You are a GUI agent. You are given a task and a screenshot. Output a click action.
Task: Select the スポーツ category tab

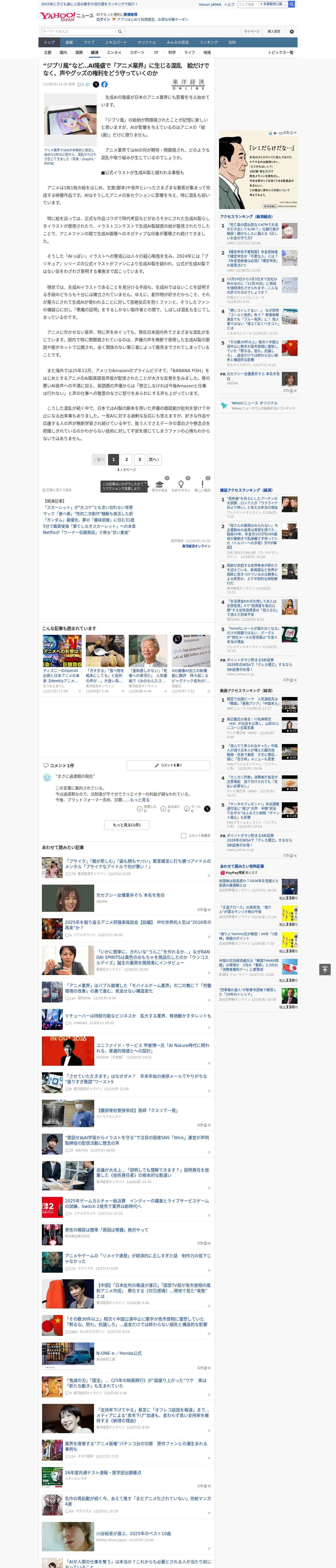point(137,52)
